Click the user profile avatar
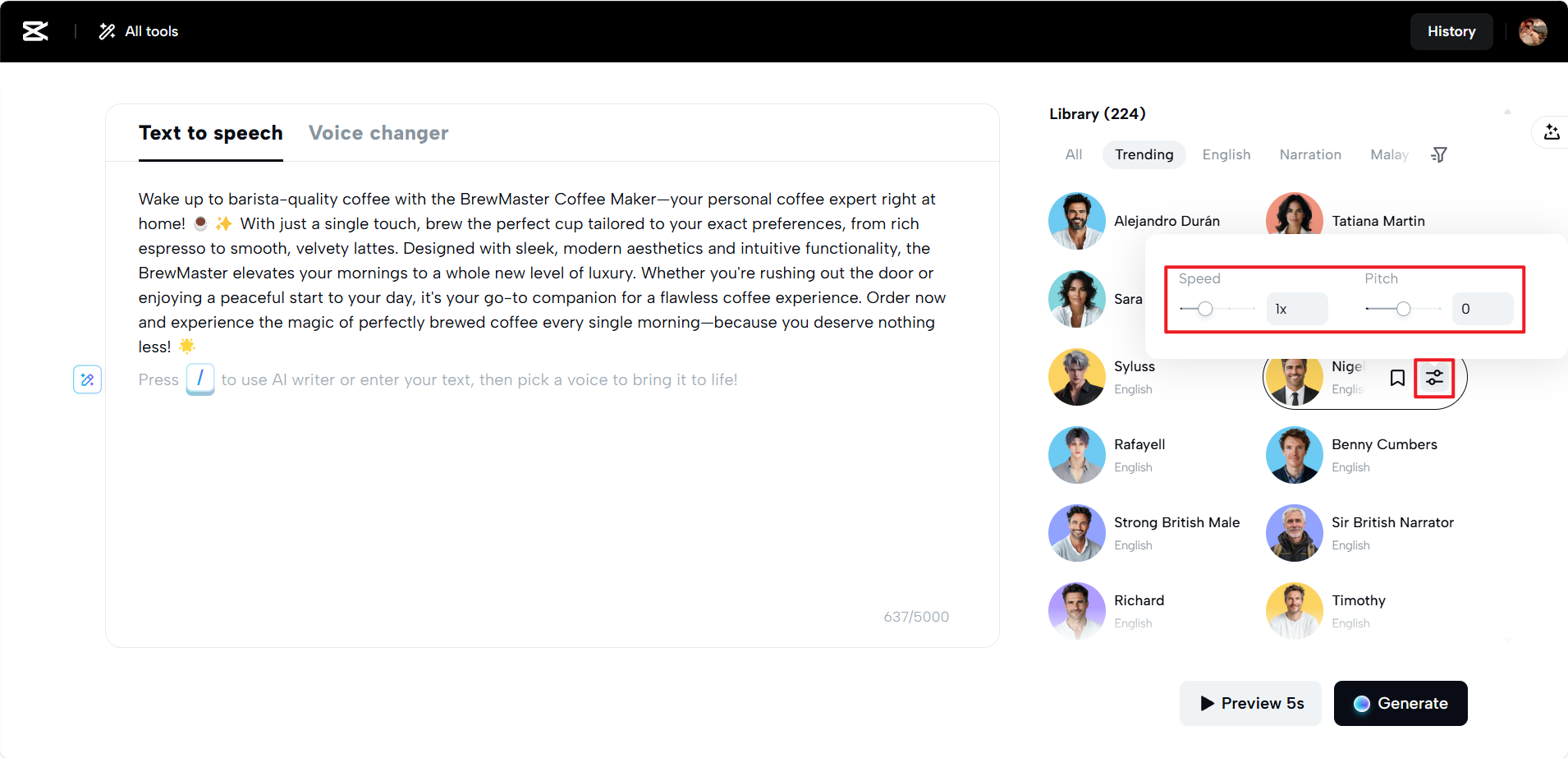 coord(1532,31)
